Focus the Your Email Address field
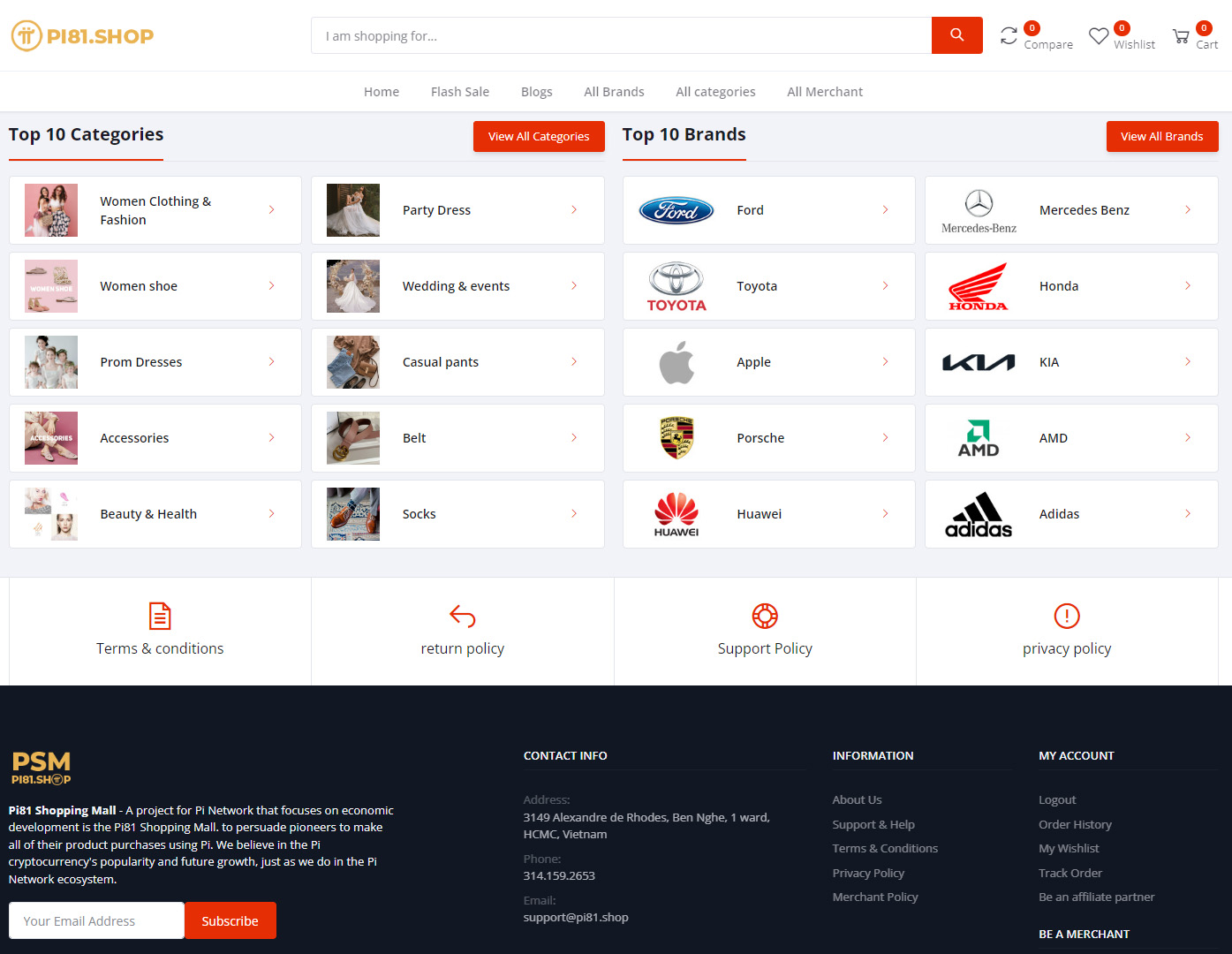Image resolution: width=1232 pixels, height=954 pixels. click(x=97, y=920)
